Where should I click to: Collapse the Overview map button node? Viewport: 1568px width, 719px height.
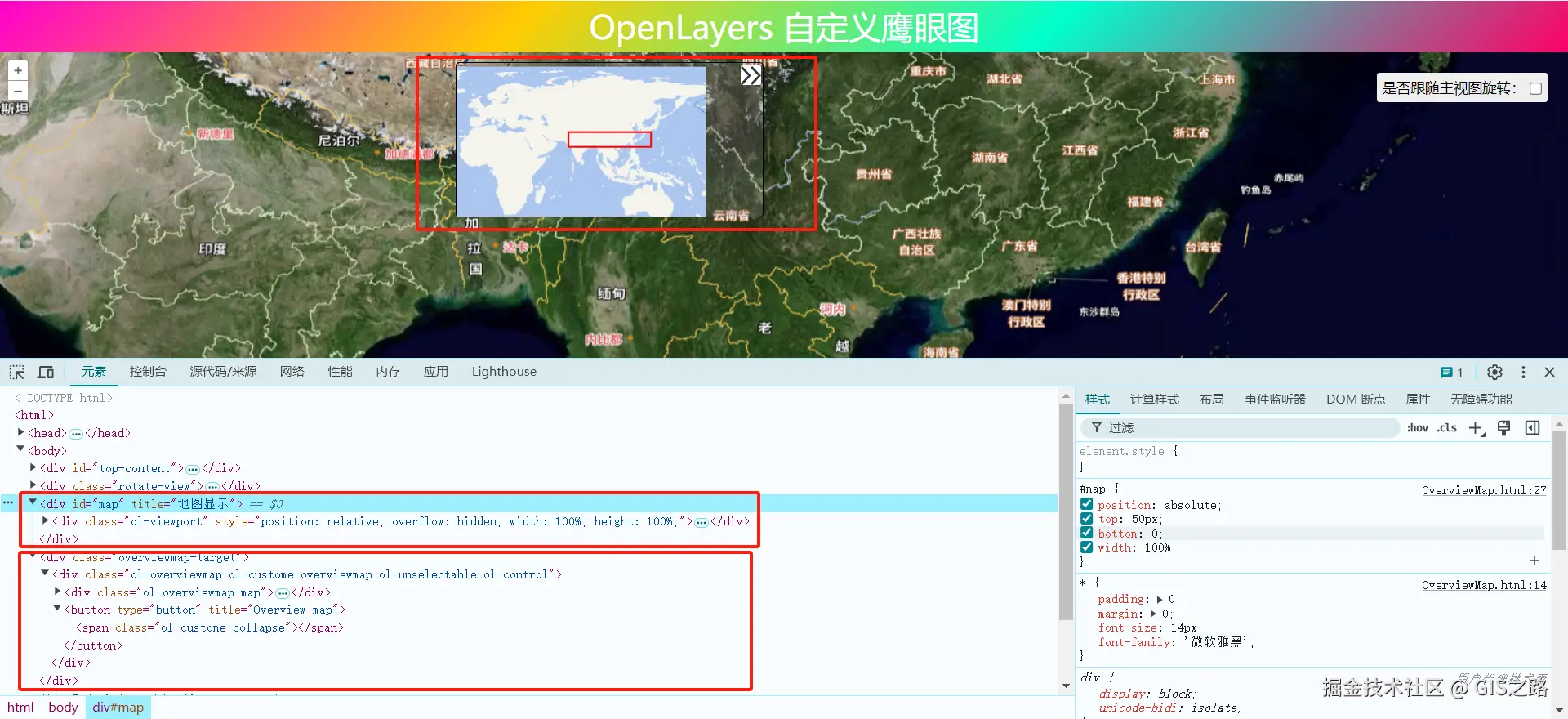pos(57,609)
